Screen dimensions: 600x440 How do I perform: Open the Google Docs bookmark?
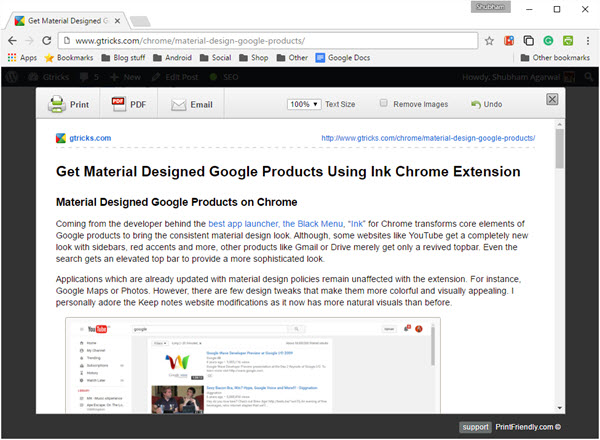(343, 58)
